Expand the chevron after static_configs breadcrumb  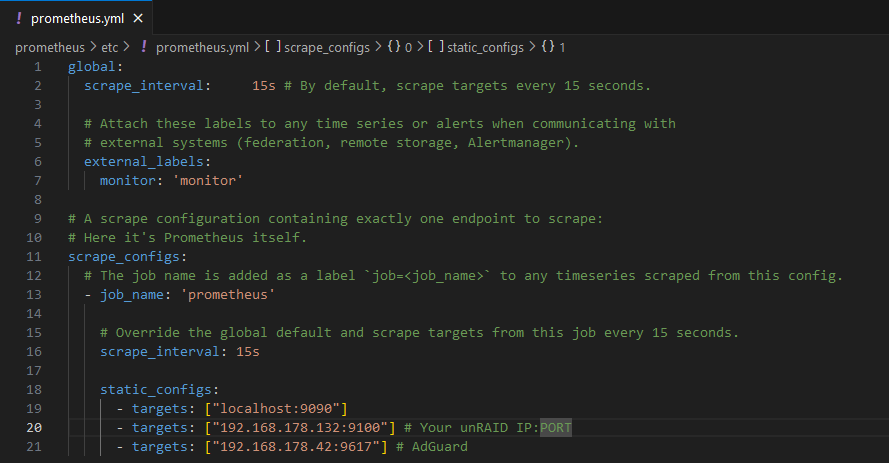click(532, 46)
